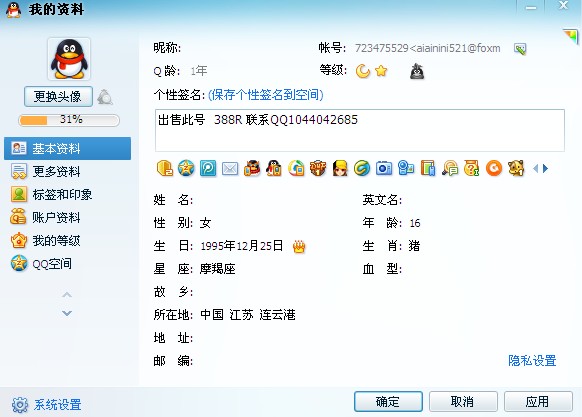The height and width of the screenshot is (417, 582).
Task: Open the 隐私设置 link
Action: [x=532, y=361]
